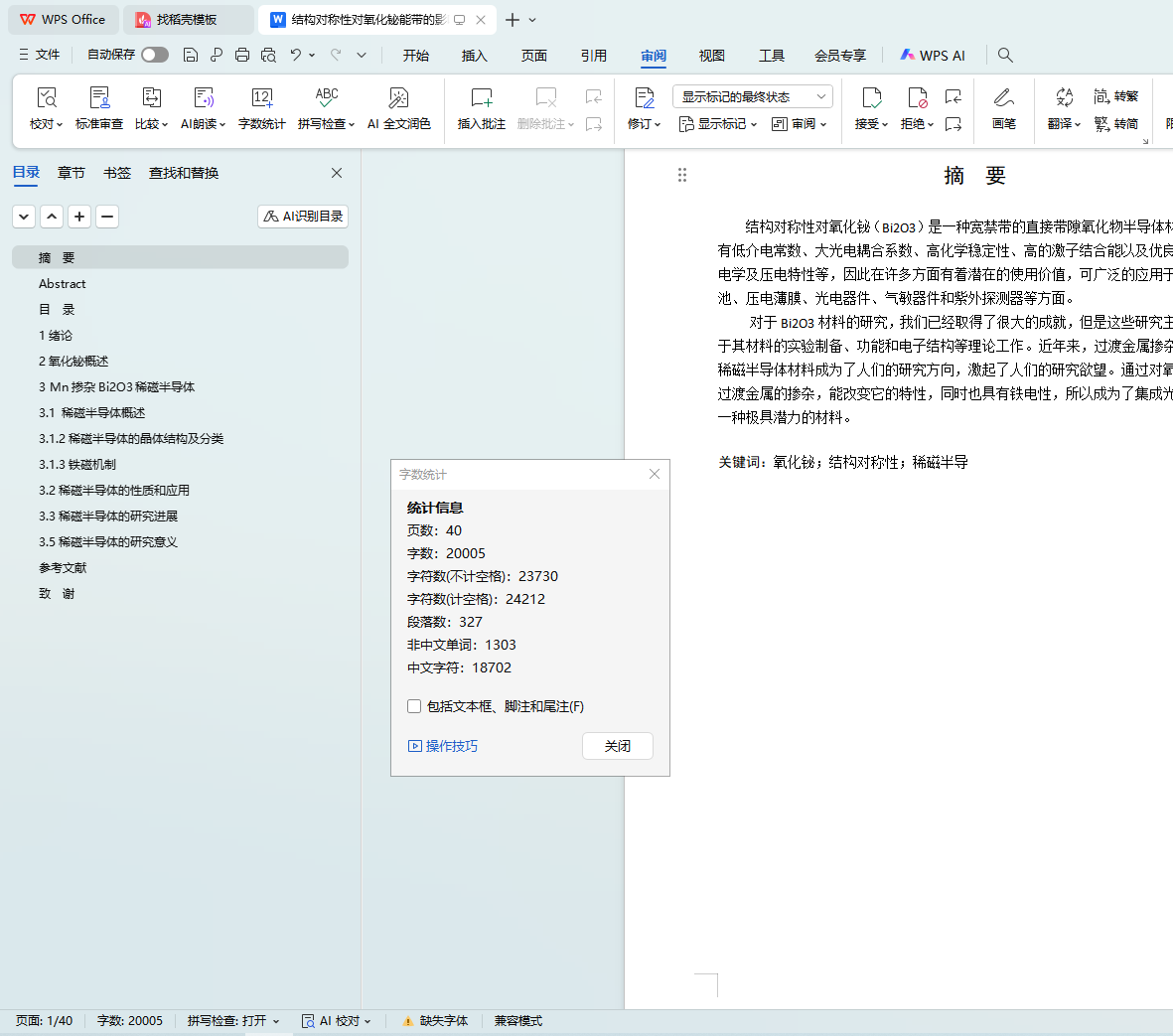The height and width of the screenshot is (1036, 1173).
Task: Switch to 书签 tab in navigation pane
Action: click(x=117, y=173)
